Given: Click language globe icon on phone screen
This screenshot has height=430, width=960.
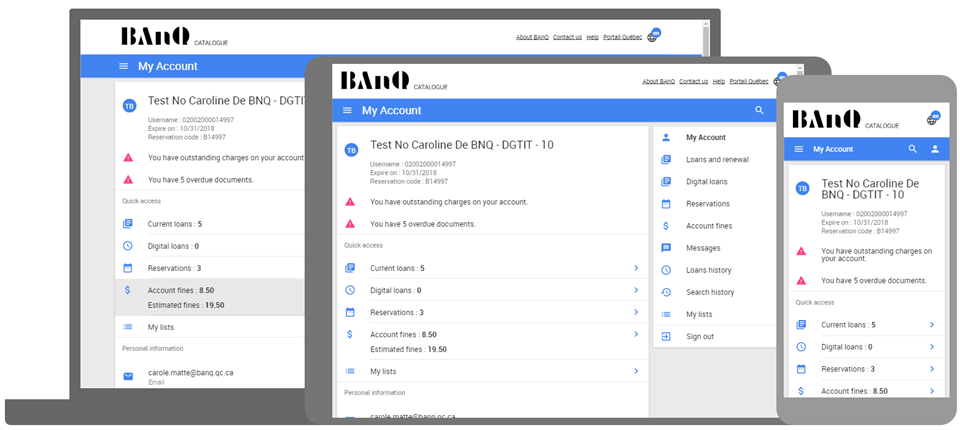Looking at the screenshot, I should (x=933, y=118).
